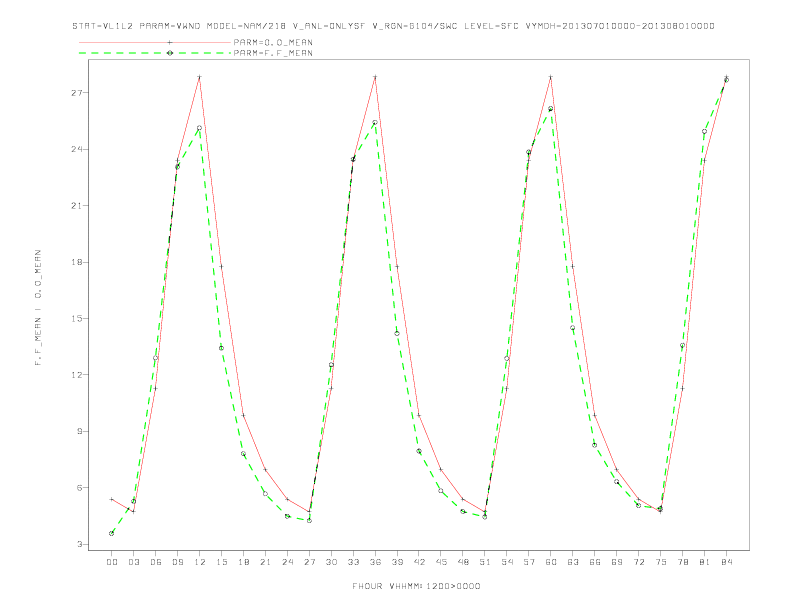
Task: Click the green circle data point at hour 81
Action: [705, 131]
